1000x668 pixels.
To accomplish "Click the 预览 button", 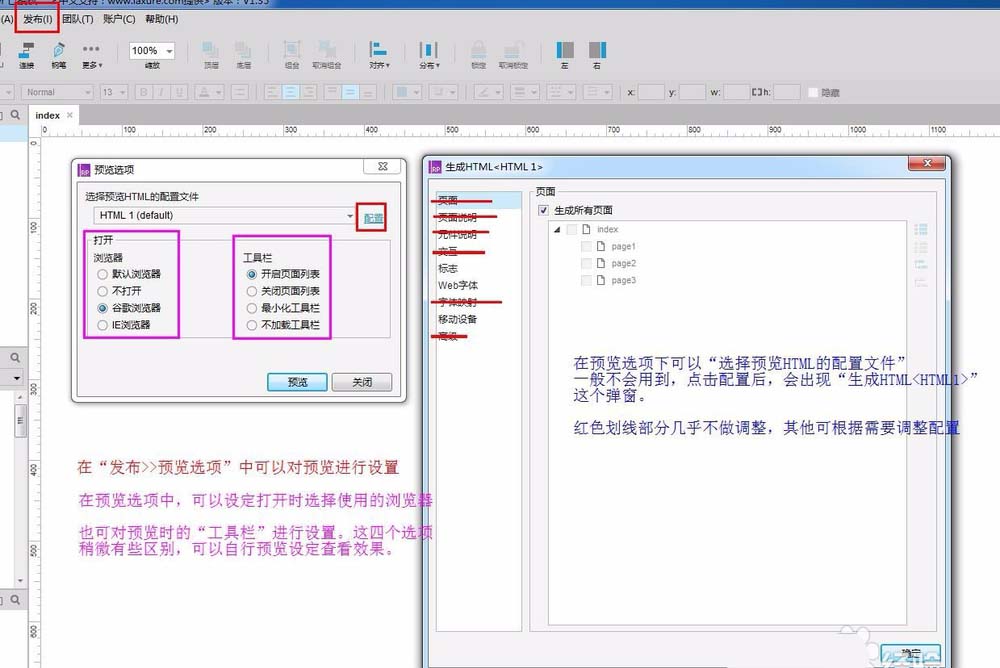I will [x=297, y=382].
